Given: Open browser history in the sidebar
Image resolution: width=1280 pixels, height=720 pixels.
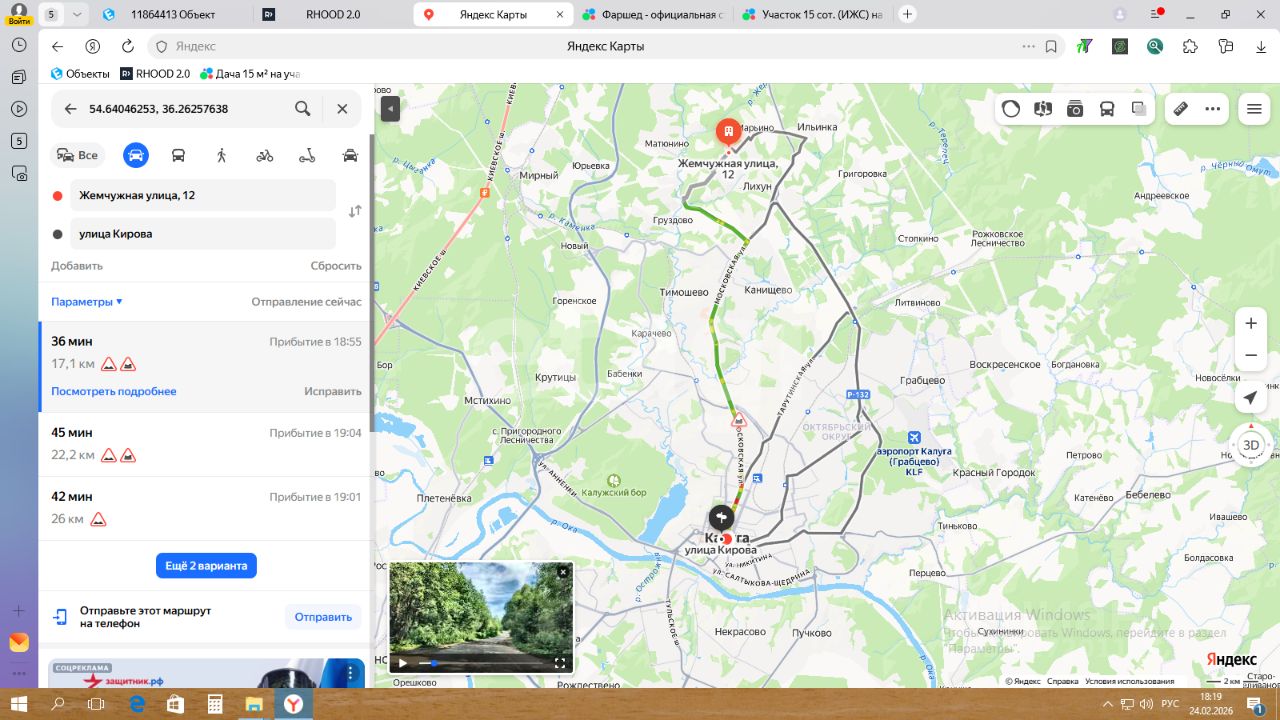Looking at the screenshot, I should 18,46.
